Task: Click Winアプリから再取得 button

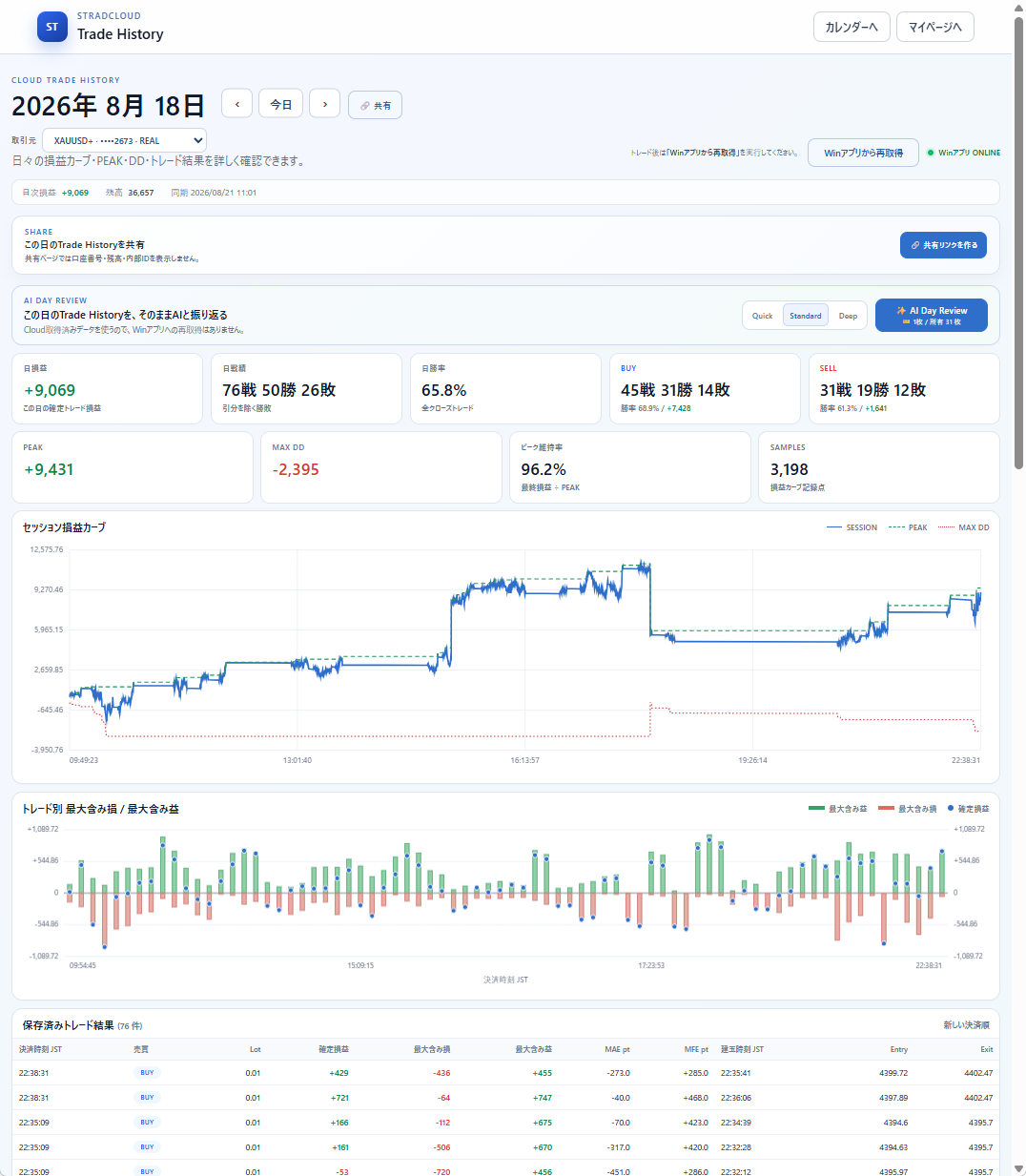Action: 864,153
